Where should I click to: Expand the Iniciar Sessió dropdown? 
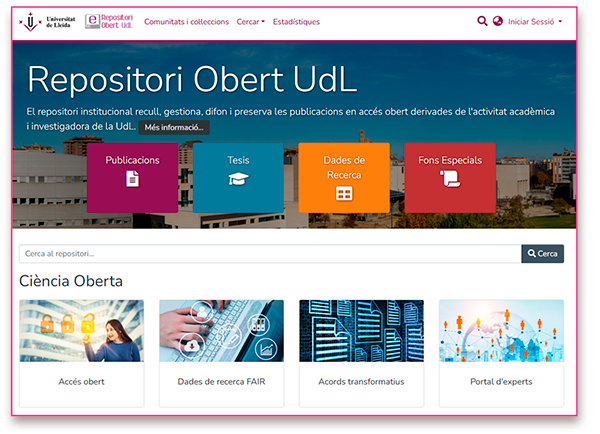[535, 22]
